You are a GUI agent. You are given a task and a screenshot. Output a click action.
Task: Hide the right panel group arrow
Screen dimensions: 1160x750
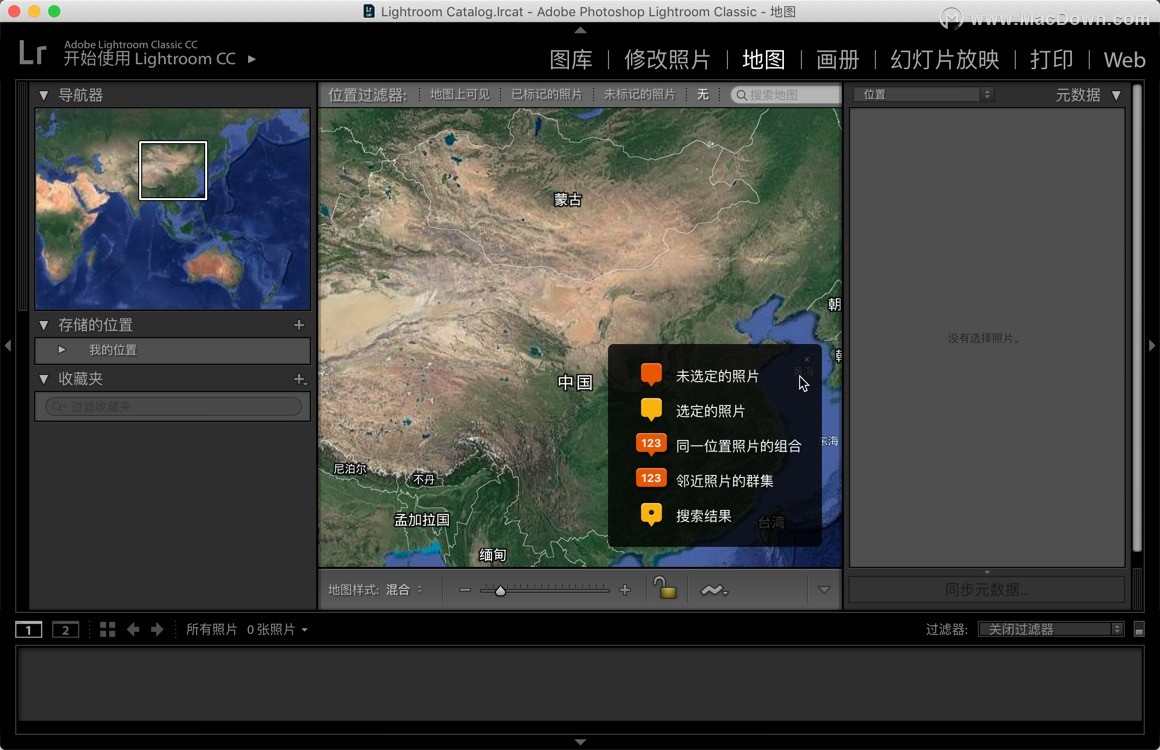[1152, 345]
